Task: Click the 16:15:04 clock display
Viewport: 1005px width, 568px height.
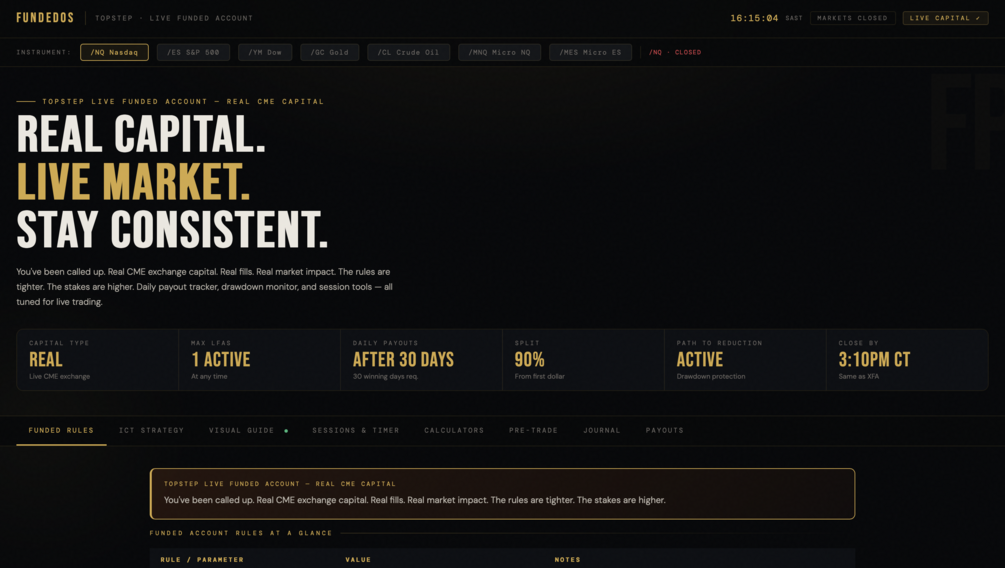Action: pos(754,18)
